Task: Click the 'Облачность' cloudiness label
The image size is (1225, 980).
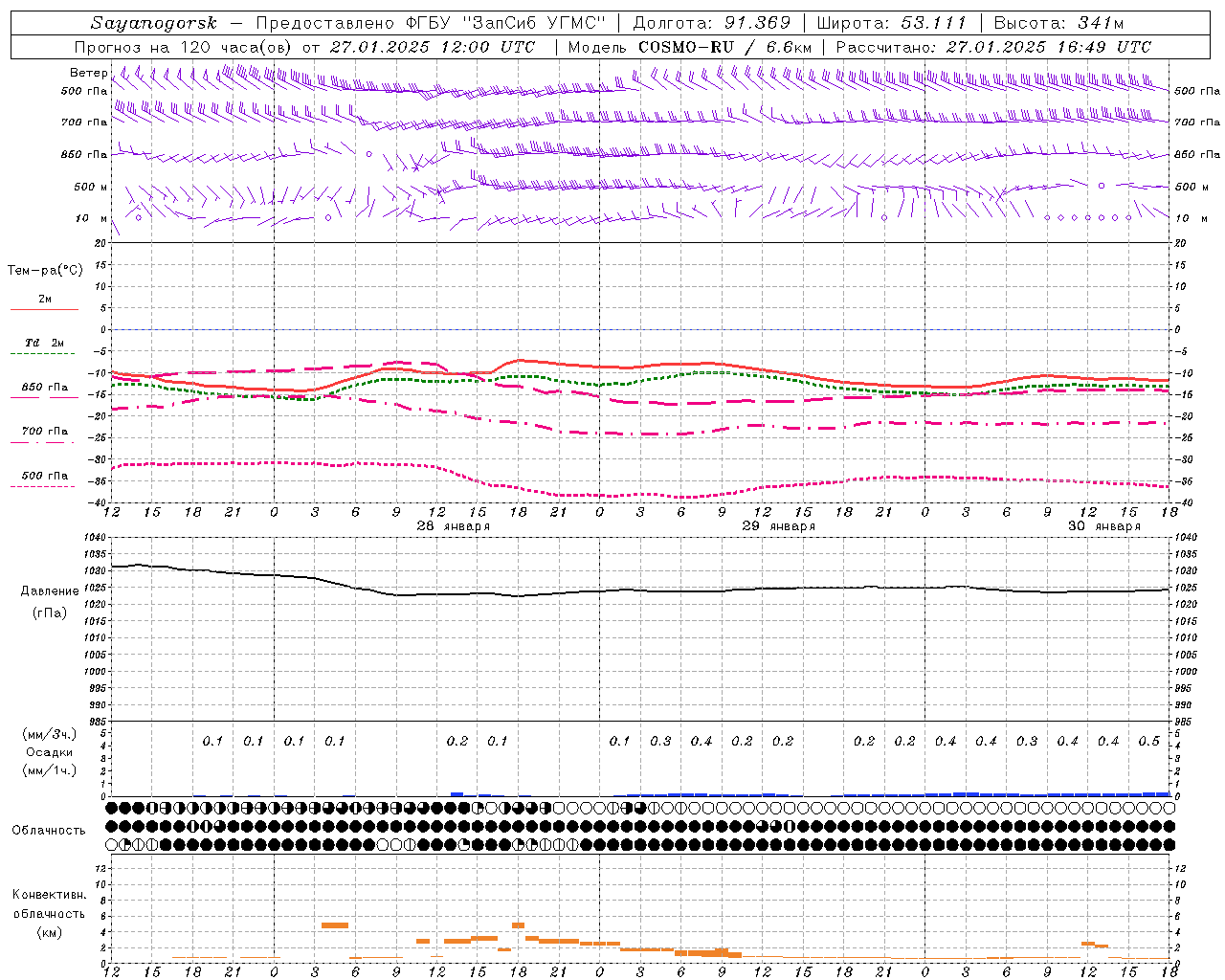Action: coord(49,830)
